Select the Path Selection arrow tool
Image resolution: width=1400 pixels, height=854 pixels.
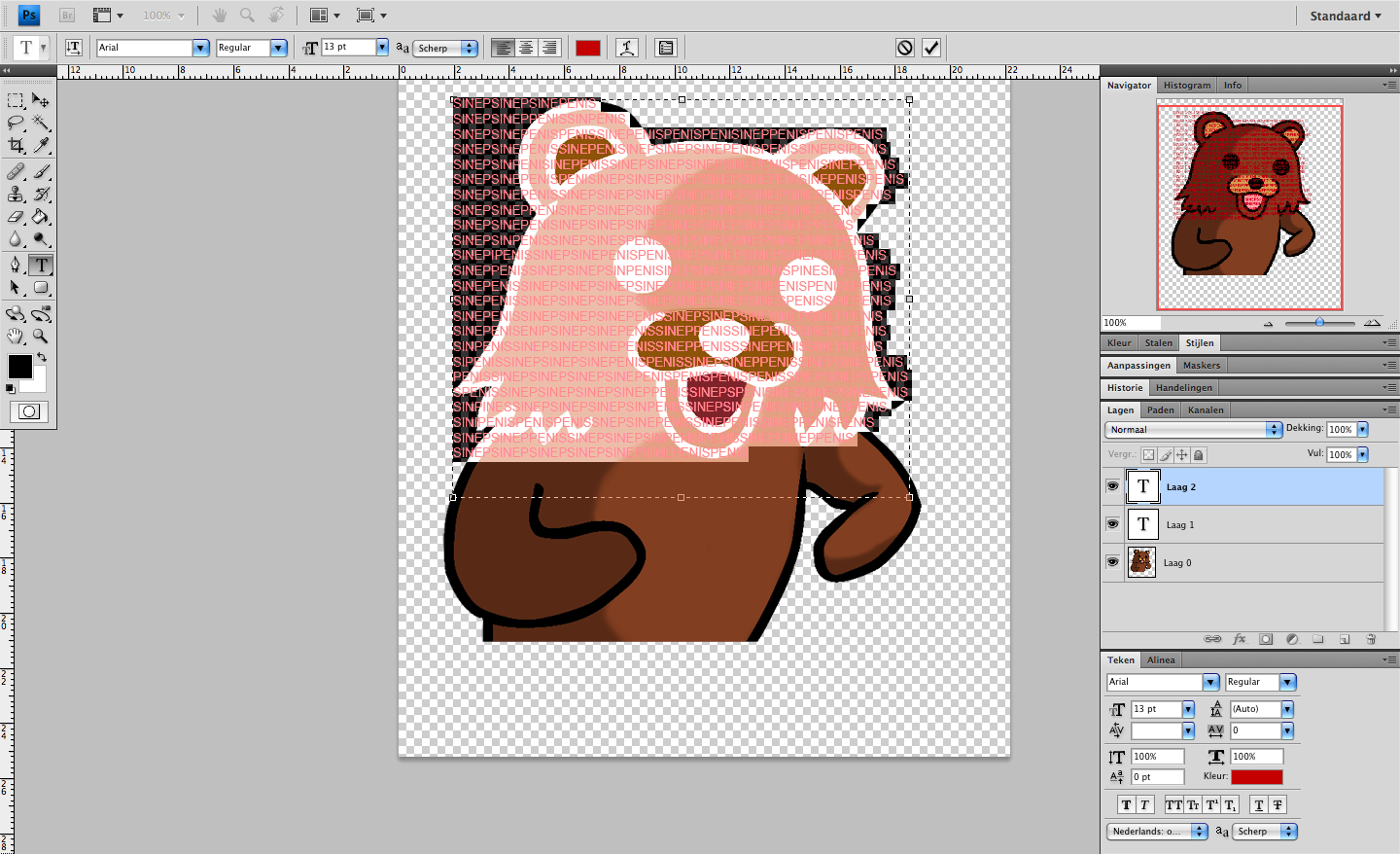click(16, 288)
